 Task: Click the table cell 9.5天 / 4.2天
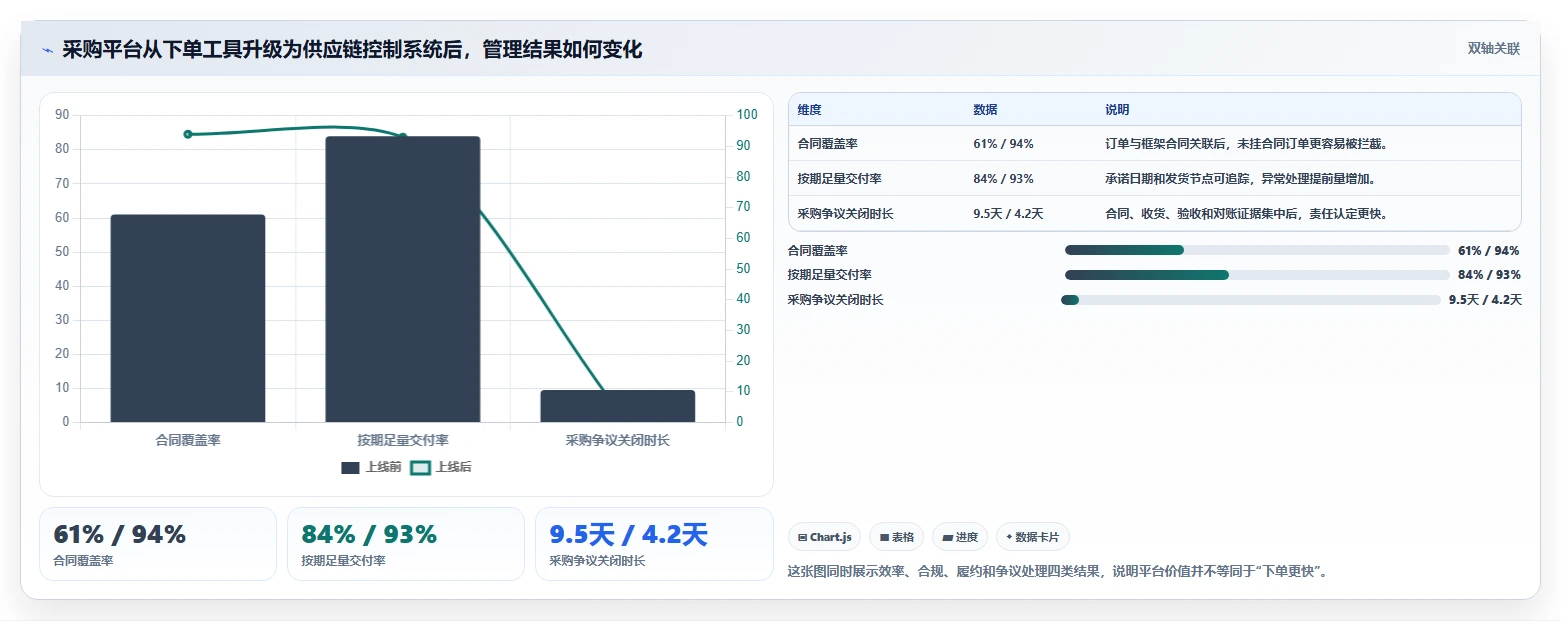(x=1008, y=214)
